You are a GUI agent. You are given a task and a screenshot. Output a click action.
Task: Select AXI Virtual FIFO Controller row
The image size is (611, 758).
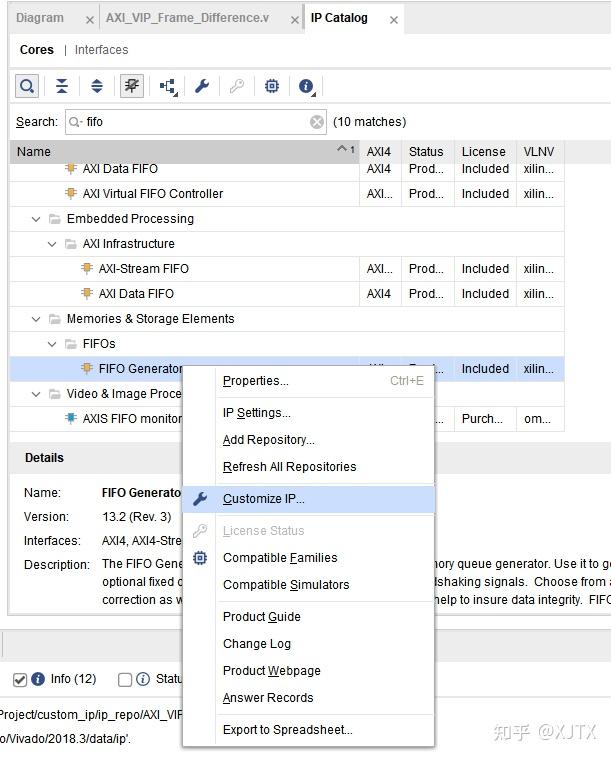pos(287,194)
